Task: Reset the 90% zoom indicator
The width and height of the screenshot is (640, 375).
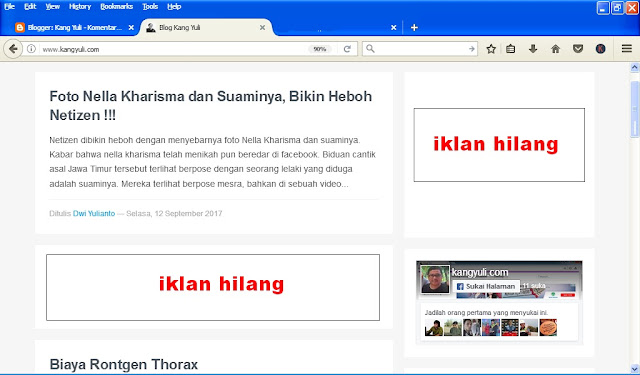Action: coord(320,49)
